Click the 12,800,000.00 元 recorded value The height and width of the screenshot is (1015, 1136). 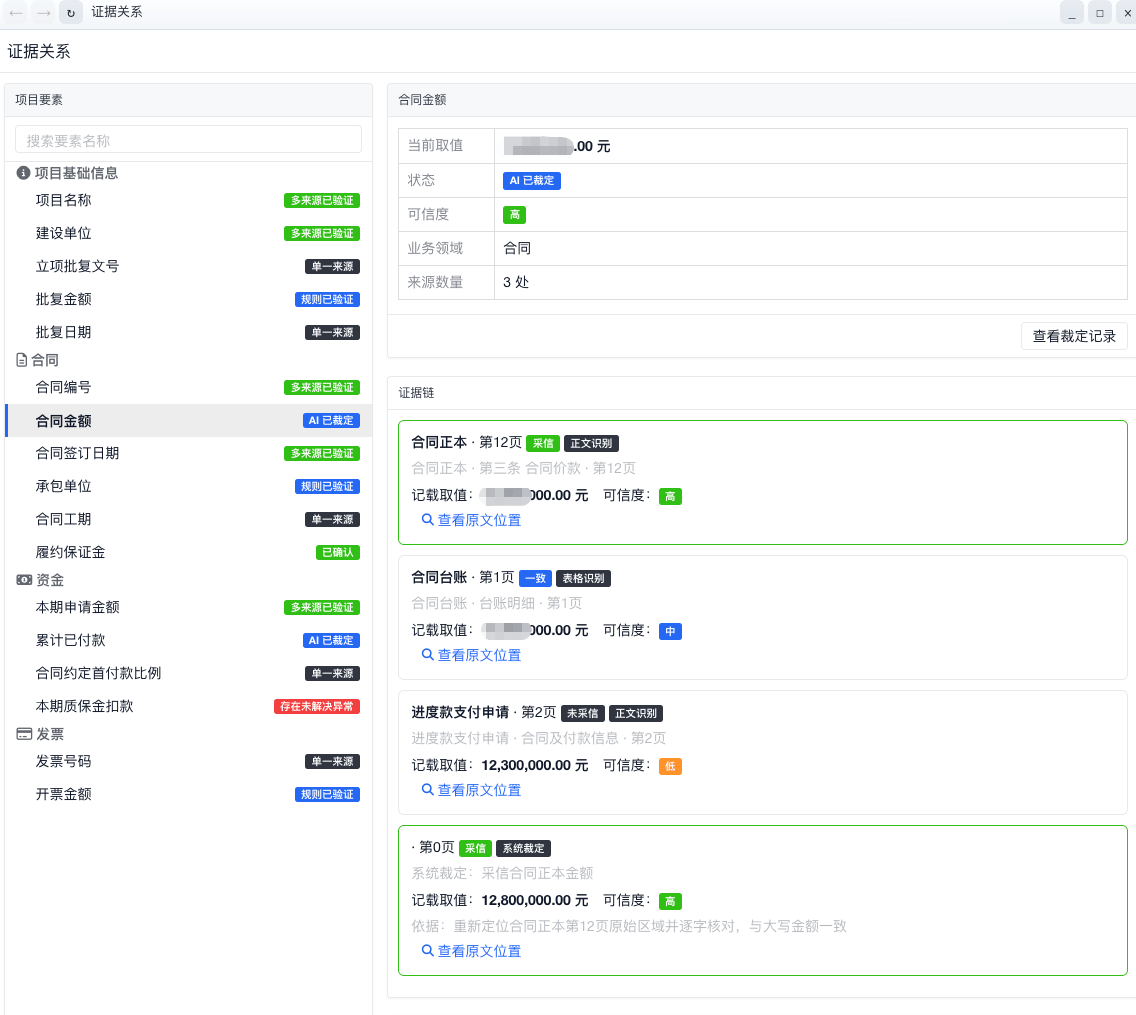(535, 900)
